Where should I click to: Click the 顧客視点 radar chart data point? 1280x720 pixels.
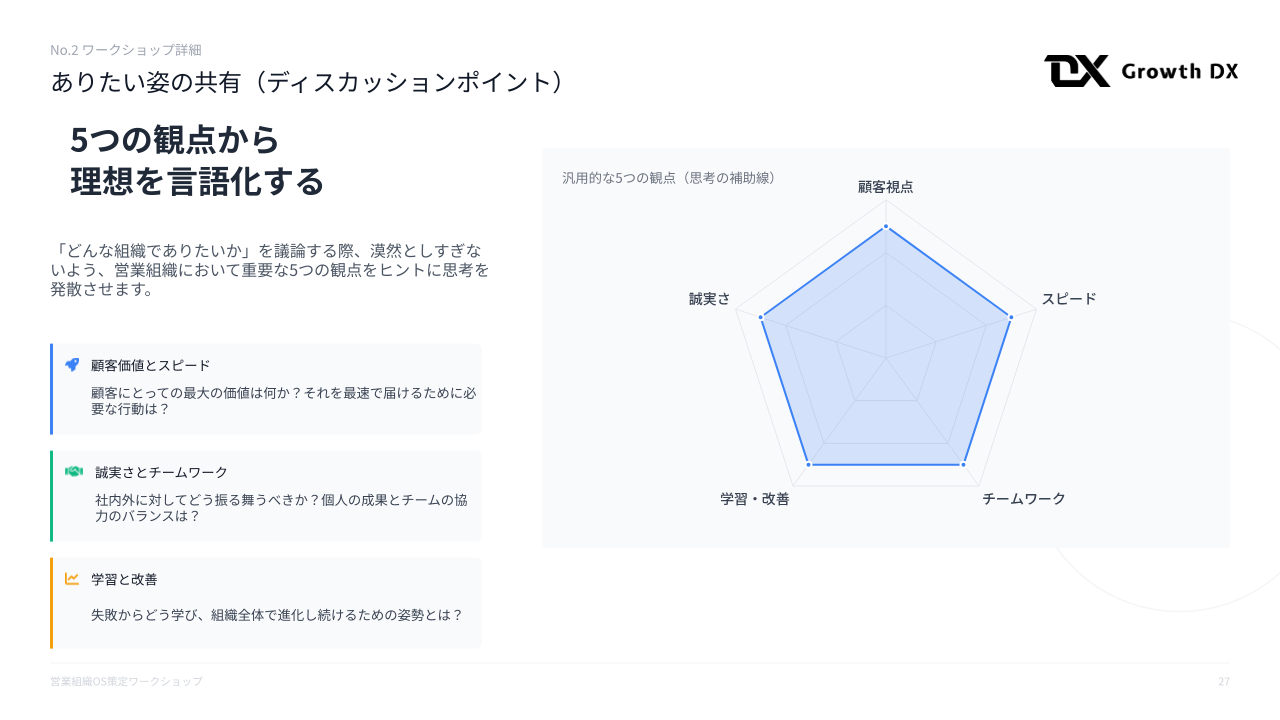(x=886, y=228)
